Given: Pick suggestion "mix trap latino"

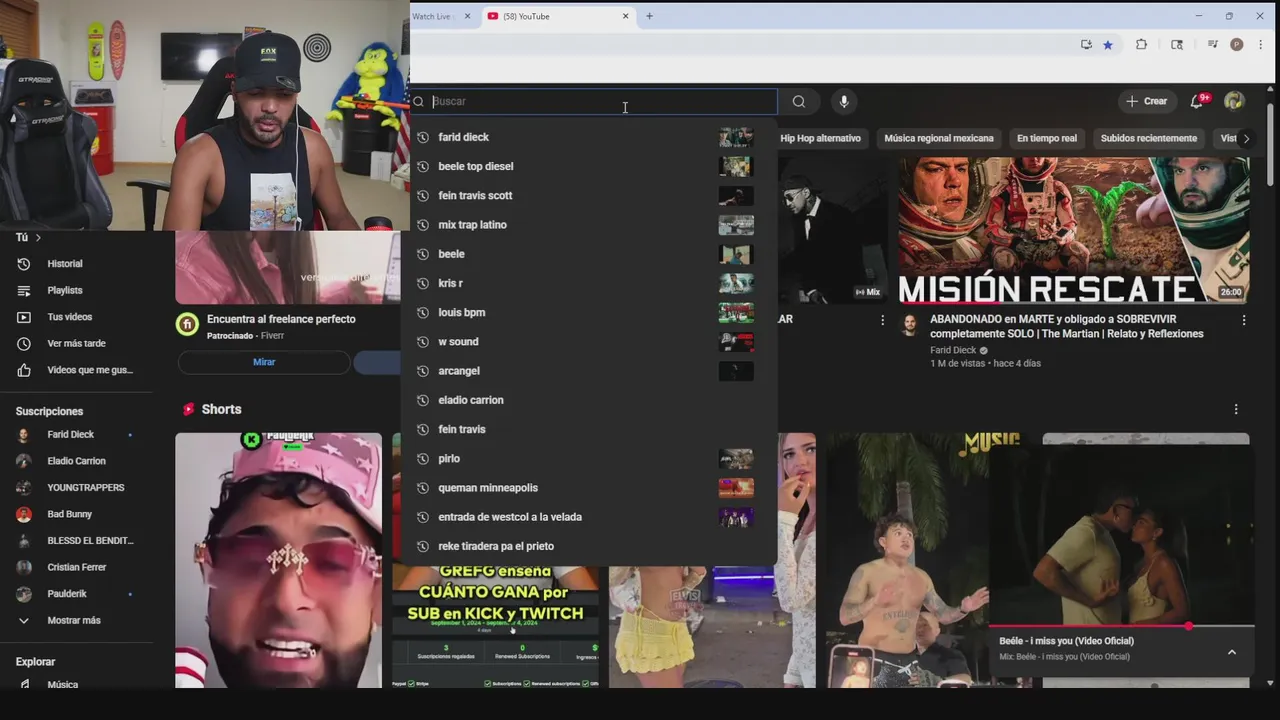Looking at the screenshot, I should pos(589,225).
